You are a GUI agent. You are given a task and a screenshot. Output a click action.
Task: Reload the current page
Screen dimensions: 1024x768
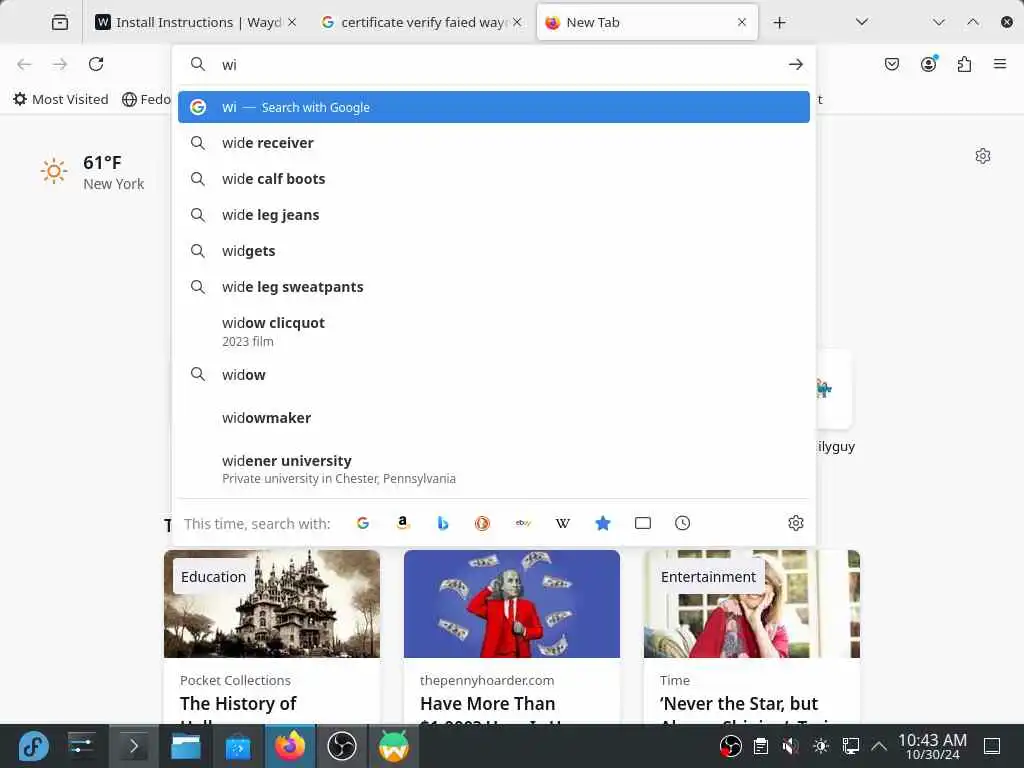point(96,64)
